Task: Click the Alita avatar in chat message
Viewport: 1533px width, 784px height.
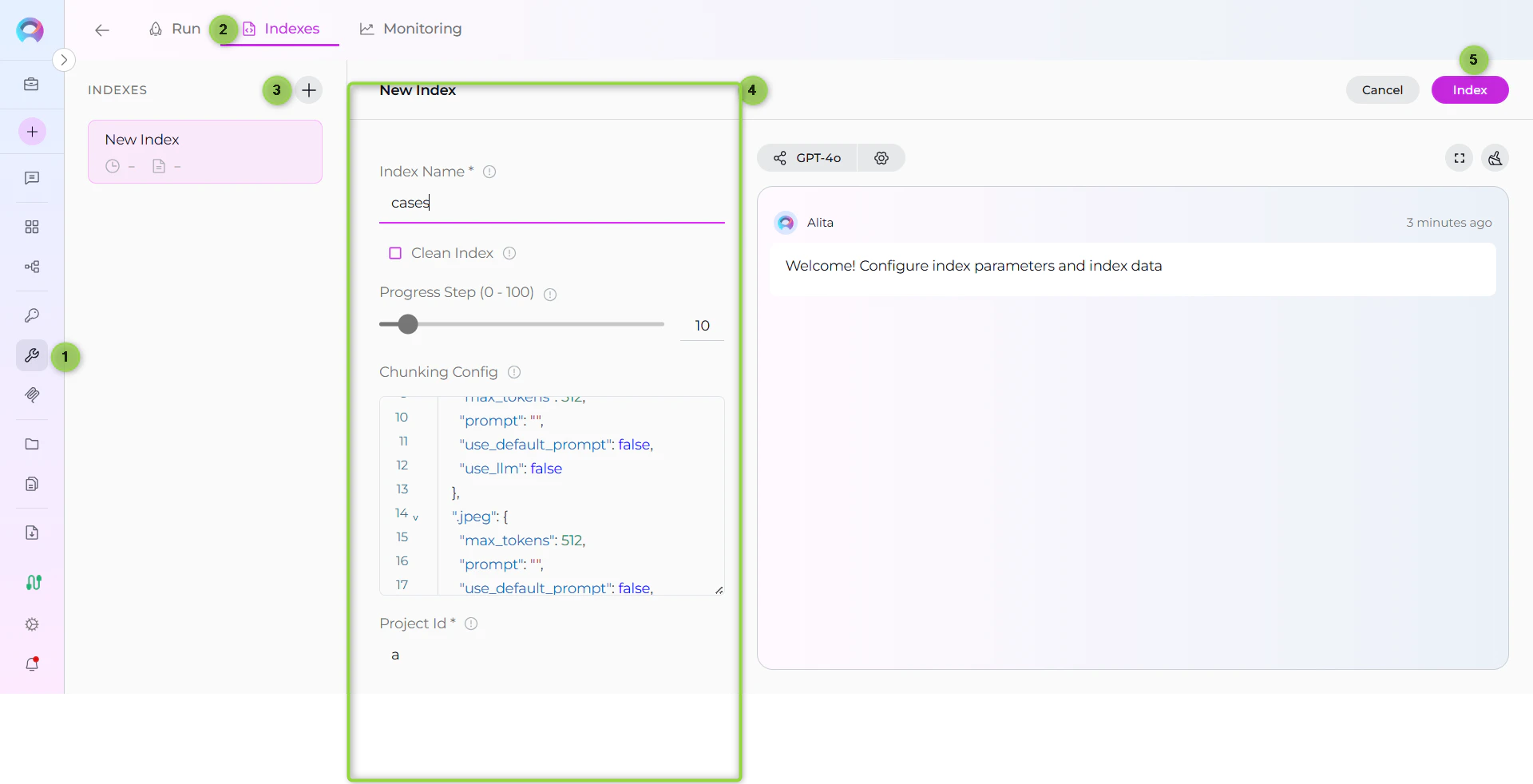Action: [x=786, y=223]
